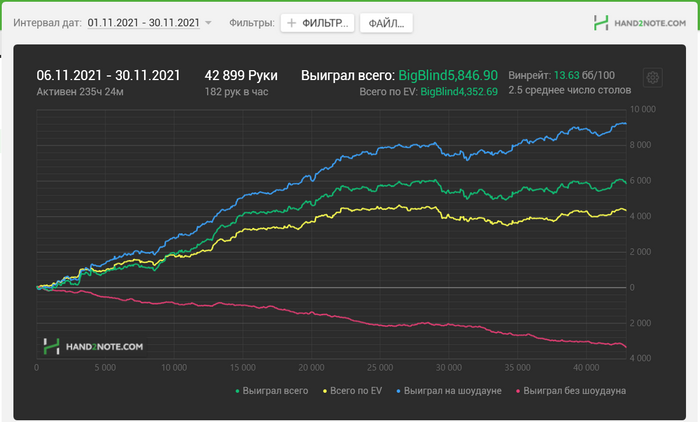The image size is (700, 422).
Task: Add a filter with the ФИЛЬТР button
Action: (317, 23)
